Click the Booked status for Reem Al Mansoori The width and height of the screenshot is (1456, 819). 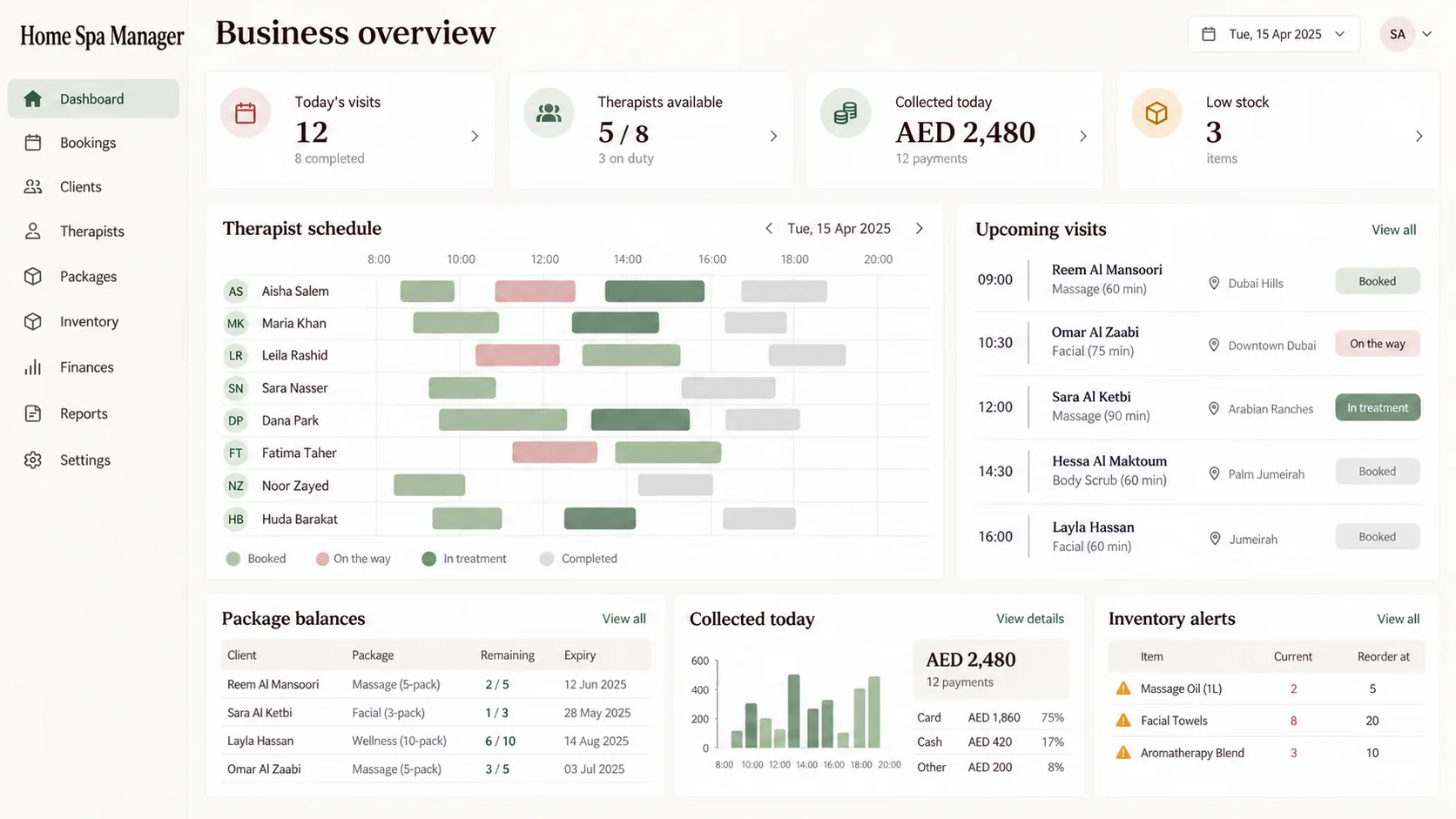(1378, 281)
